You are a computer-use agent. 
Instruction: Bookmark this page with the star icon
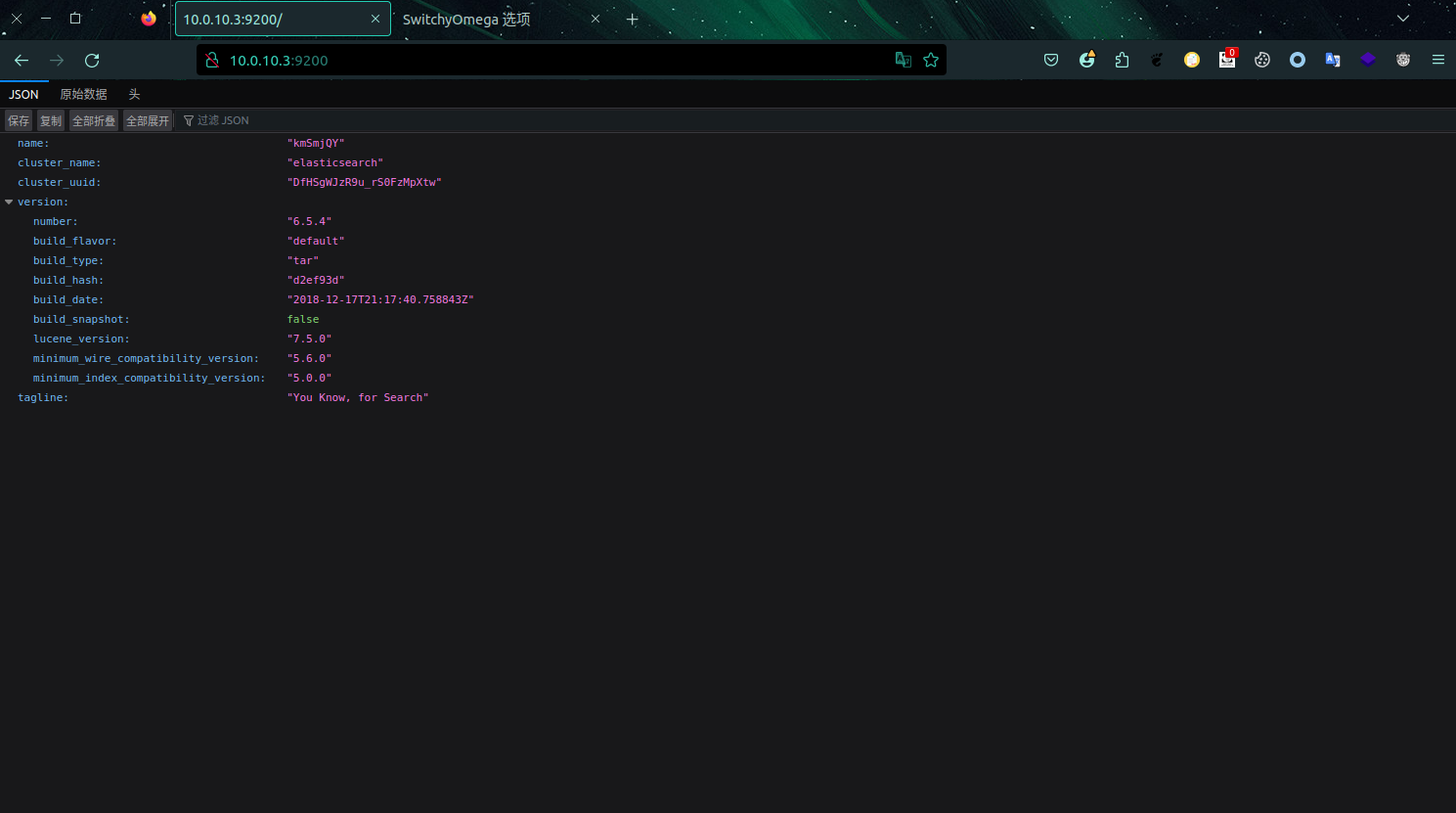[931, 60]
